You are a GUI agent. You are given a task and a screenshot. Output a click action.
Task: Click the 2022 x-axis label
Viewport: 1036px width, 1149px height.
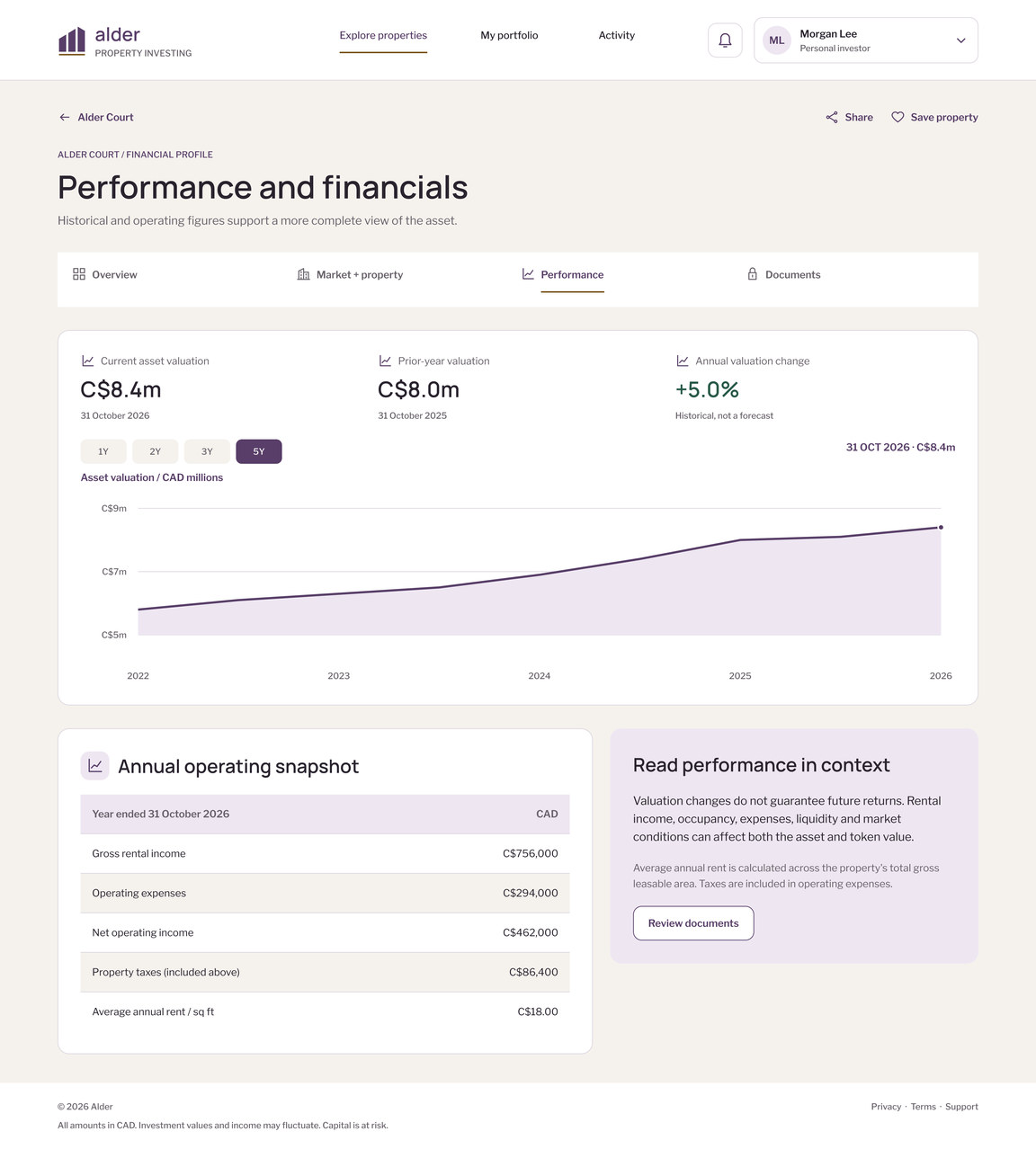click(138, 675)
